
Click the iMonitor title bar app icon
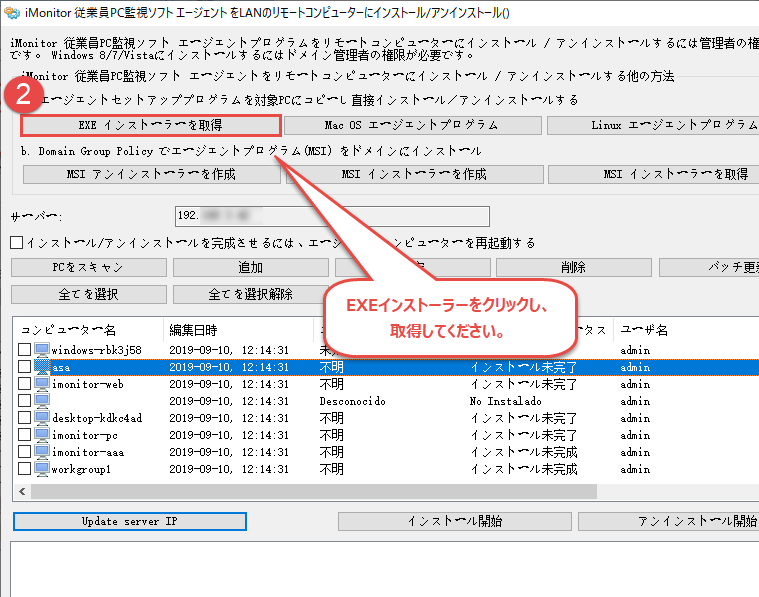click(x=12, y=13)
